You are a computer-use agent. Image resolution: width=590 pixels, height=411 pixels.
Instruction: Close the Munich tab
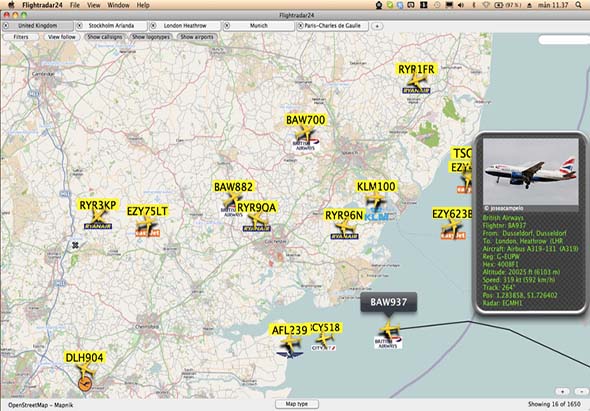pyautogui.click(x=227, y=26)
